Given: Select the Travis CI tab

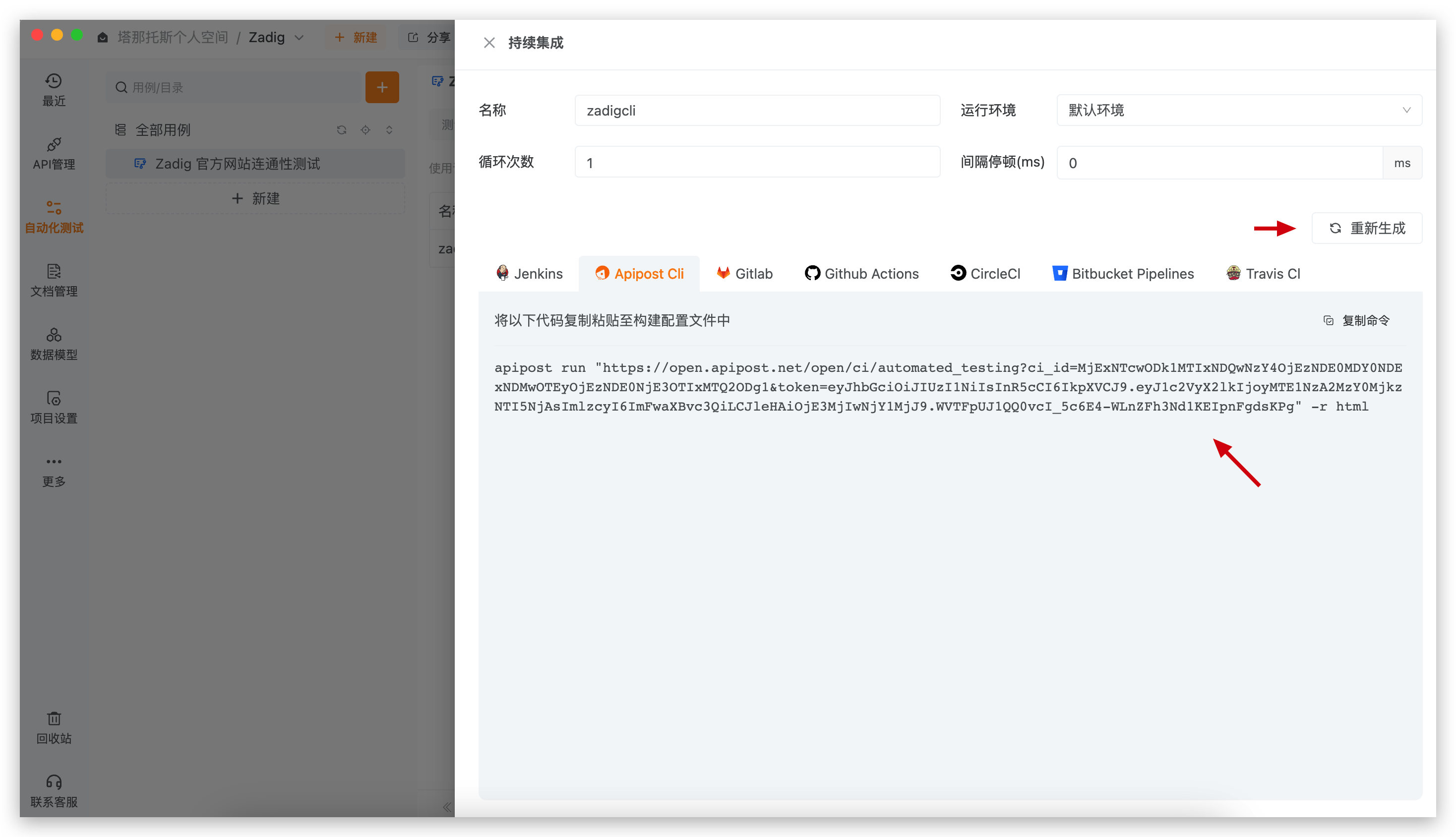Looking at the screenshot, I should pyautogui.click(x=1263, y=274).
